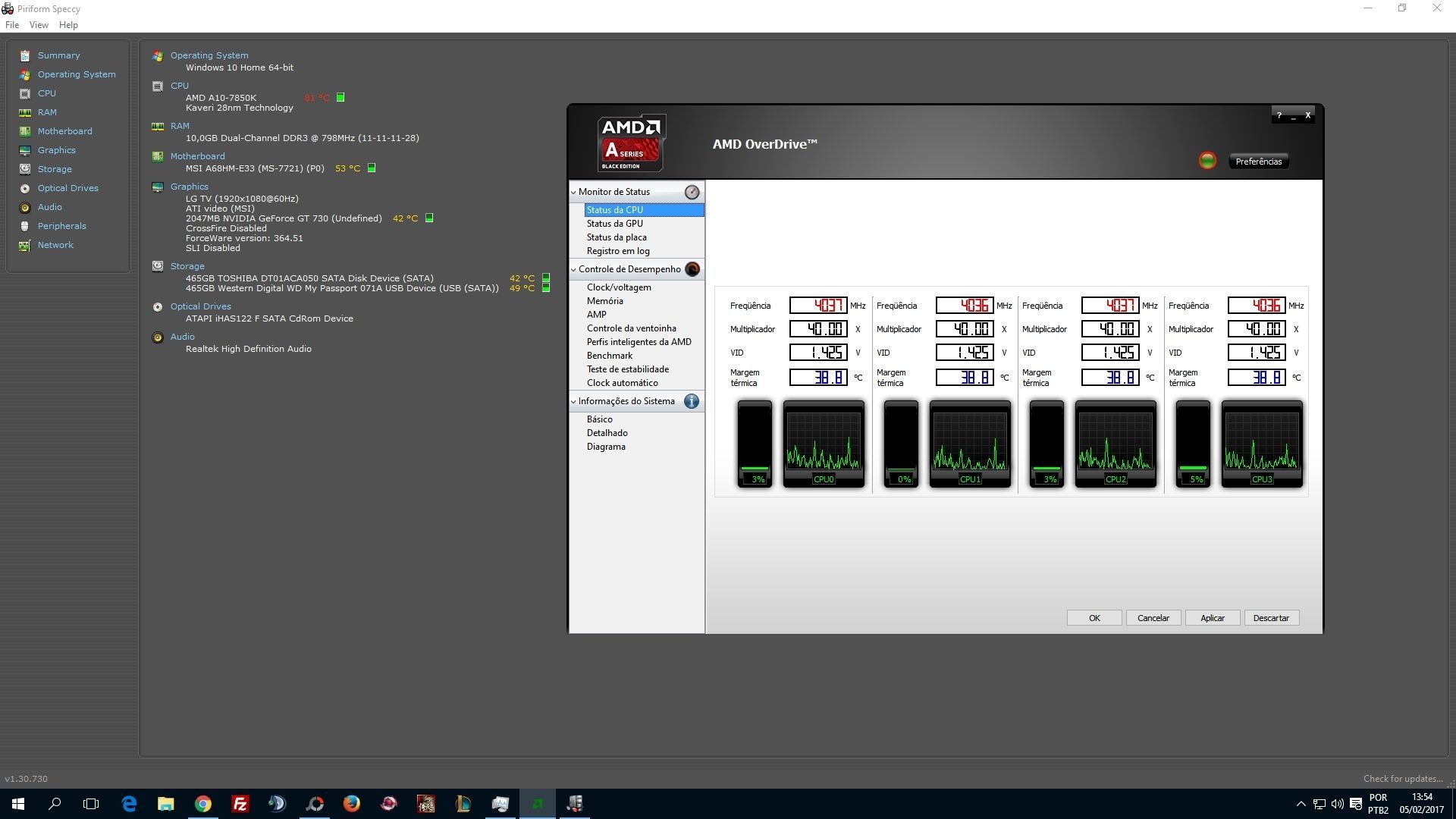Select Operating System icon in Speccy sidebar
This screenshot has width=1456, height=819.
click(x=25, y=74)
